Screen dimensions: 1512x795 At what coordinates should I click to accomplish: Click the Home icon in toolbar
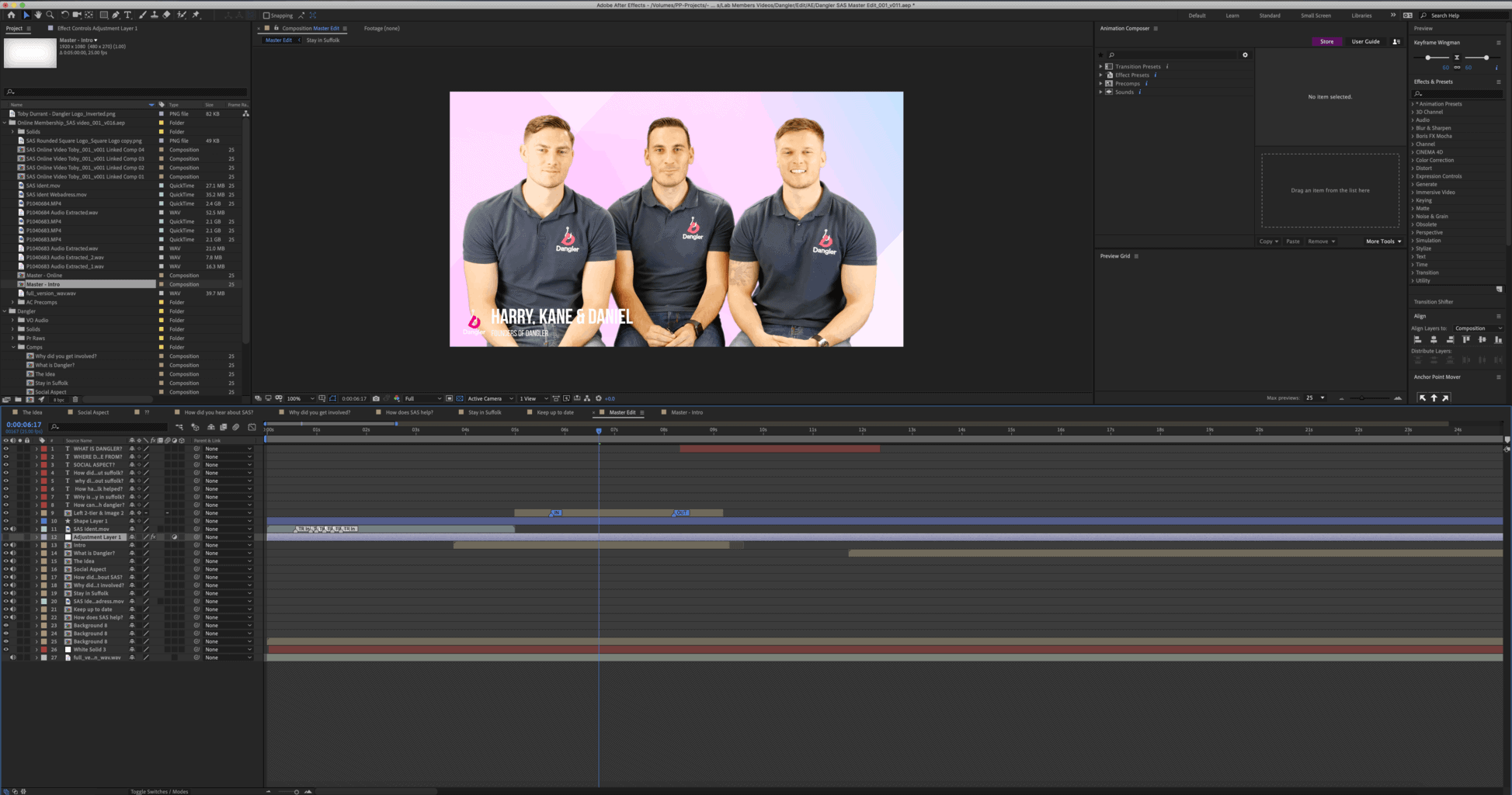pyautogui.click(x=11, y=15)
